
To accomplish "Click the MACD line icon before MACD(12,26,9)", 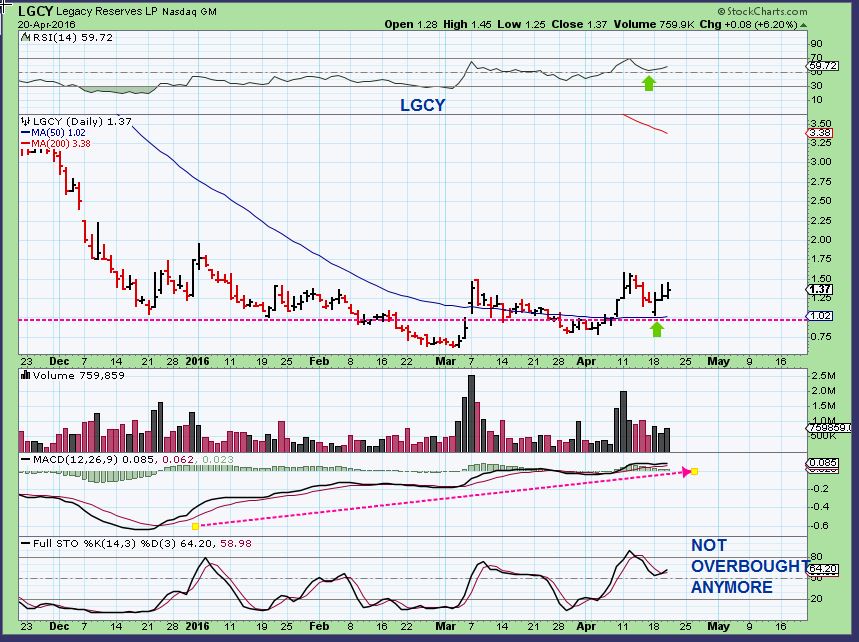I will 26,460.
